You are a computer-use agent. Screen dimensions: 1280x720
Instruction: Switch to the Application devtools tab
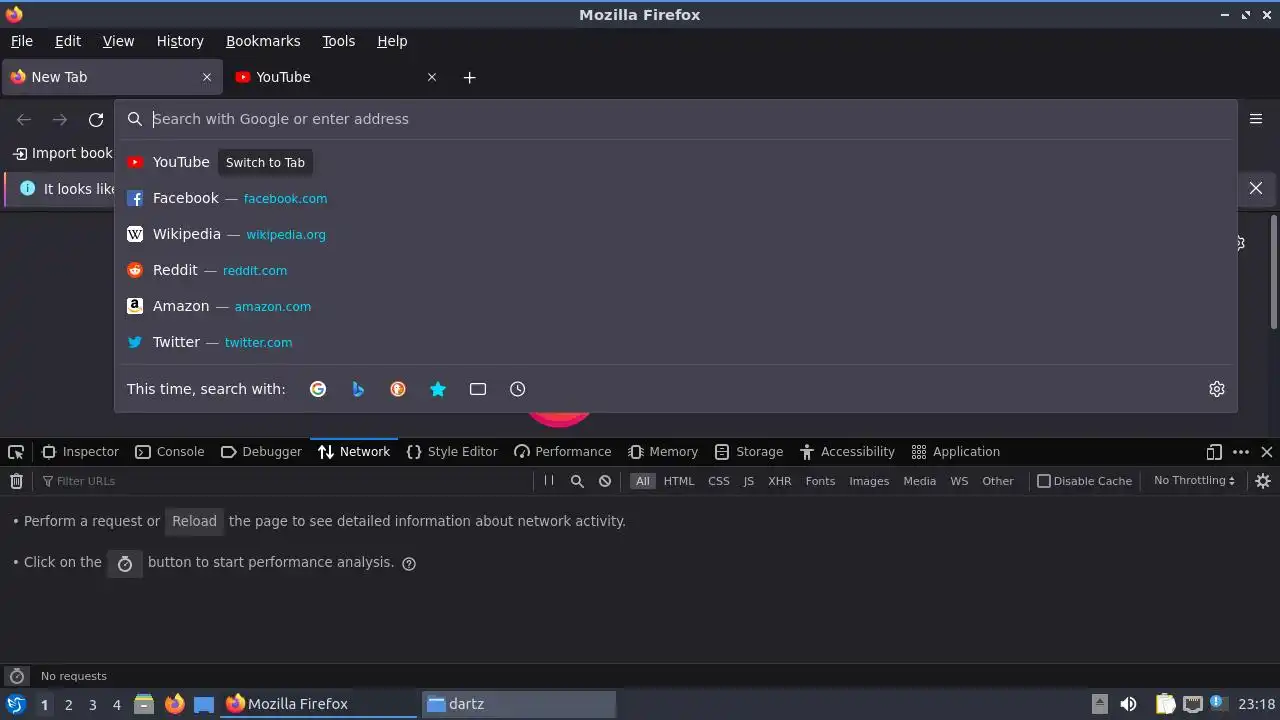(956, 452)
